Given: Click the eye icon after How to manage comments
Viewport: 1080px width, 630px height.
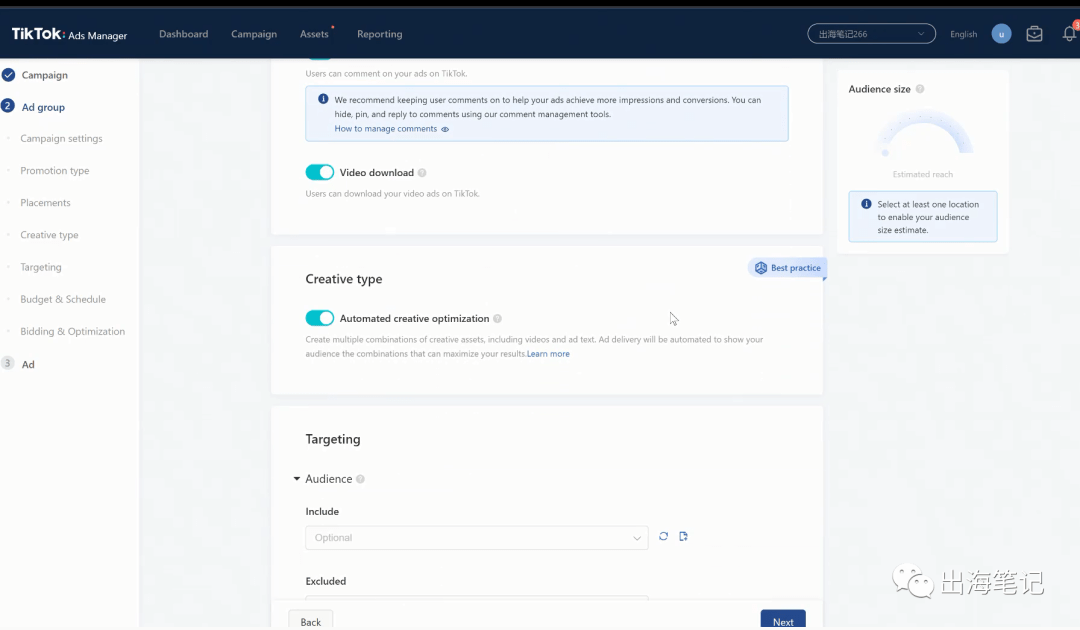Looking at the screenshot, I should [445, 129].
